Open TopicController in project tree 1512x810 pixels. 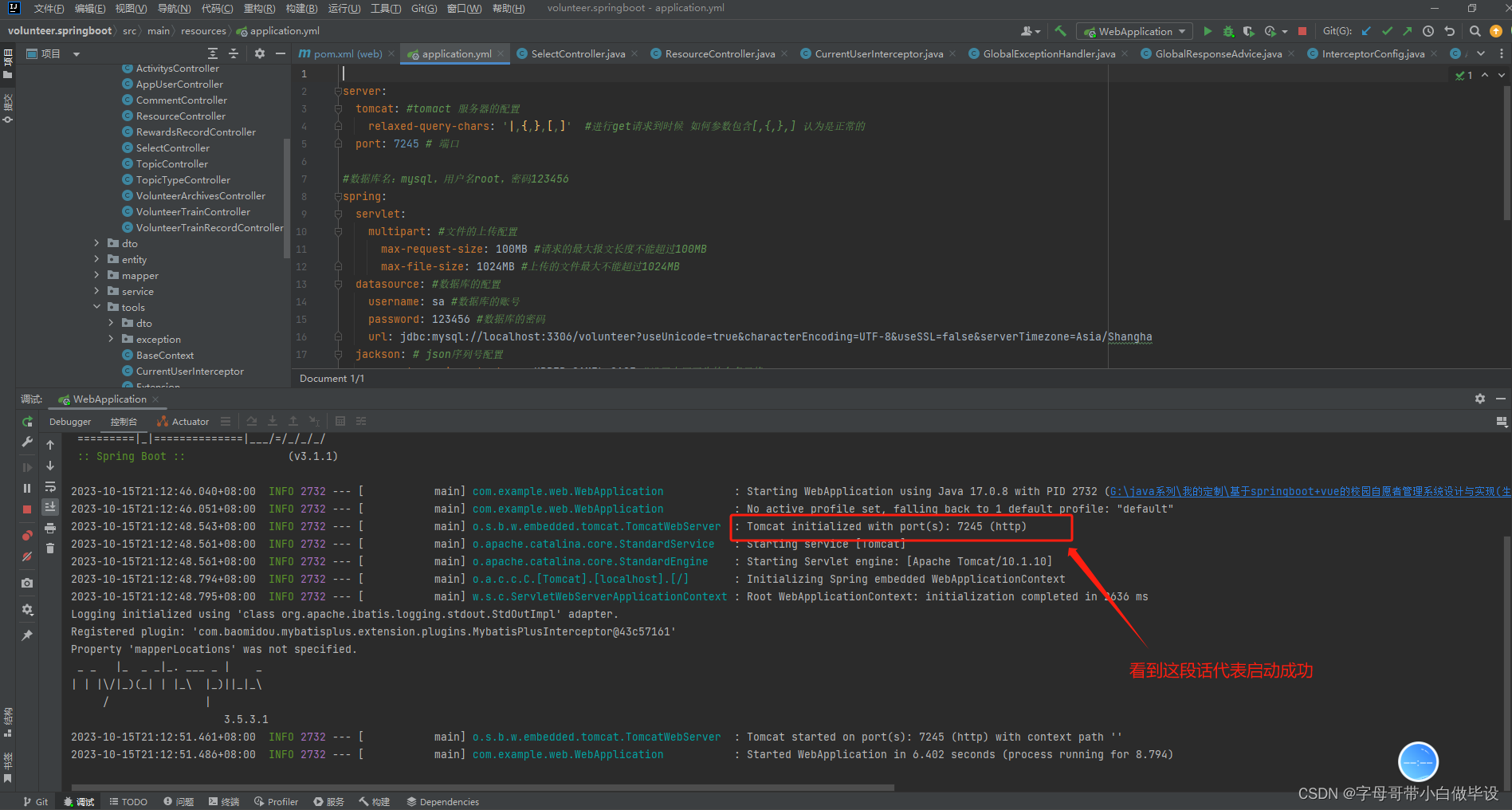[171, 163]
